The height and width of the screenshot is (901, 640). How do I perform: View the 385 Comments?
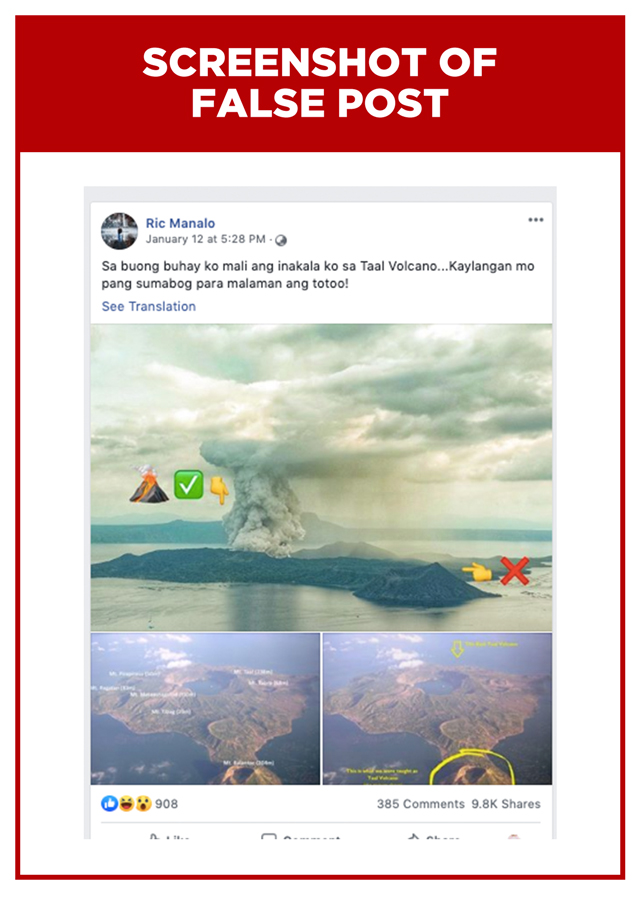coord(421,804)
